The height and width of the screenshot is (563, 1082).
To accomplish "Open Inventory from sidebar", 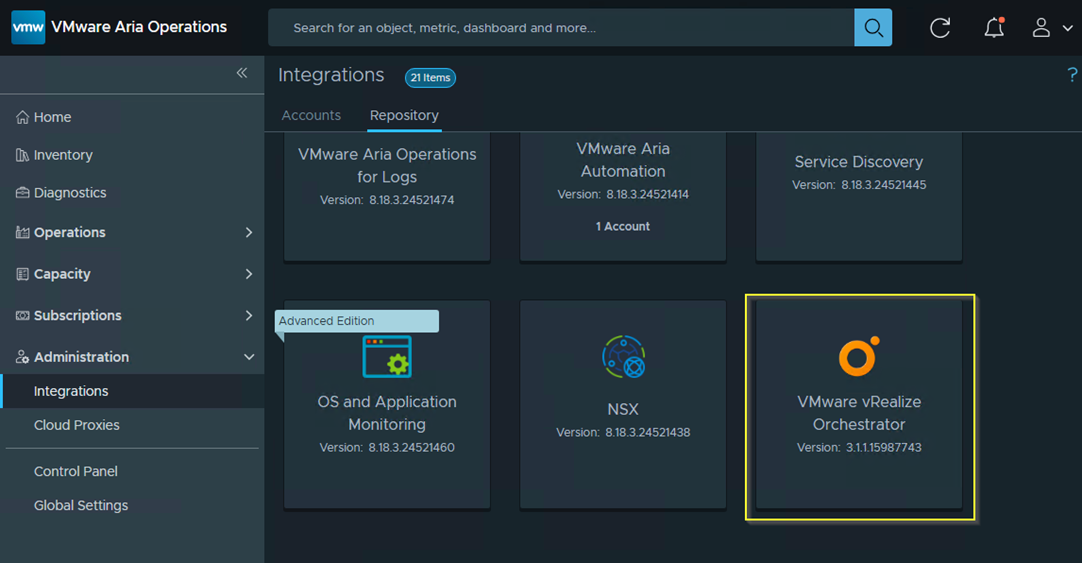I will point(63,155).
